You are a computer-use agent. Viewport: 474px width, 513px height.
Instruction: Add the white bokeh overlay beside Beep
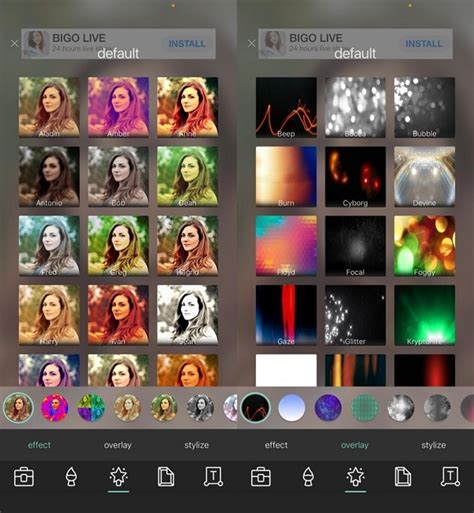355,107
